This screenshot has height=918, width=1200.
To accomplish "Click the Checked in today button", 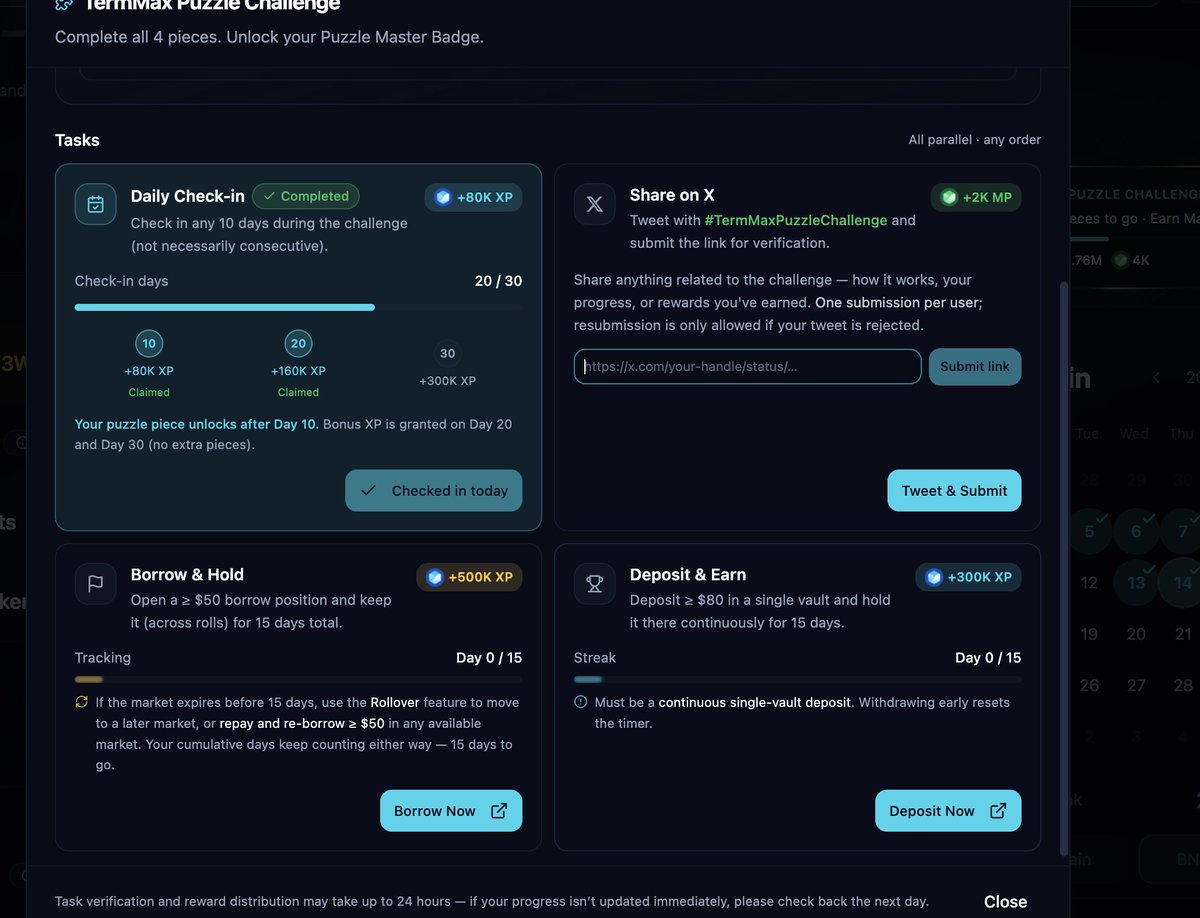I will [x=434, y=491].
